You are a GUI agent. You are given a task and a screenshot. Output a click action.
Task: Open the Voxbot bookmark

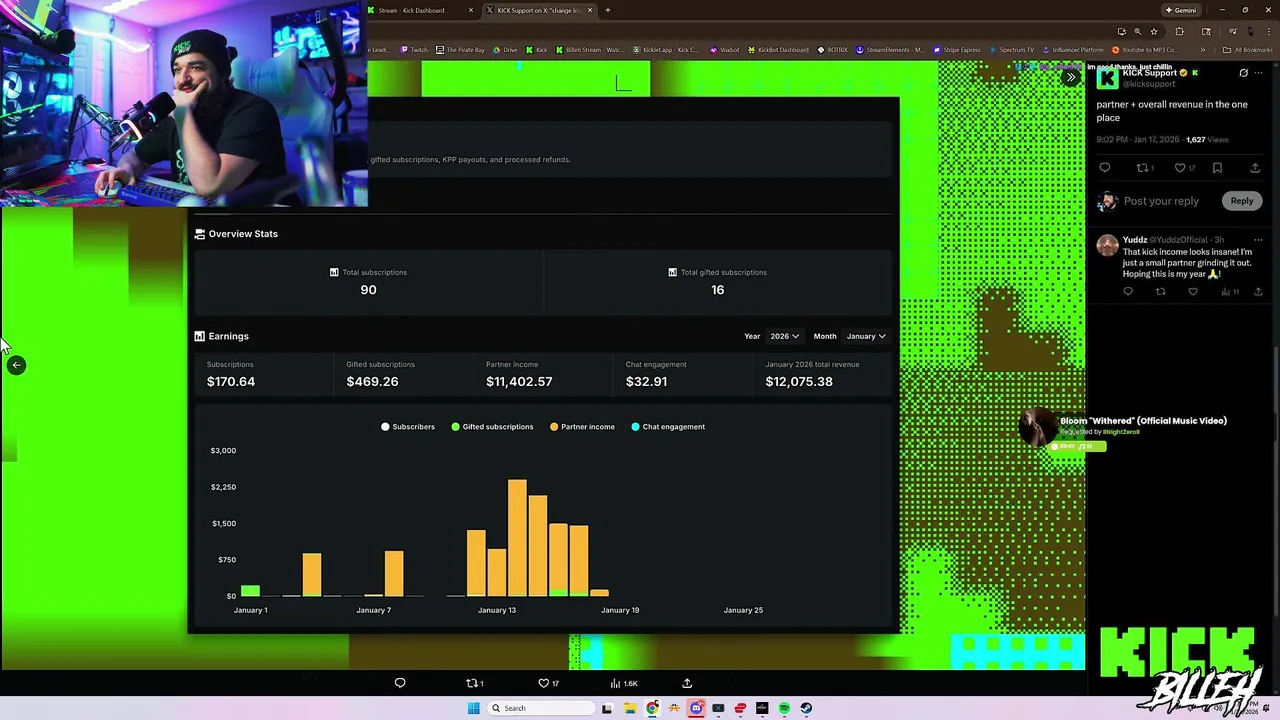(725, 50)
